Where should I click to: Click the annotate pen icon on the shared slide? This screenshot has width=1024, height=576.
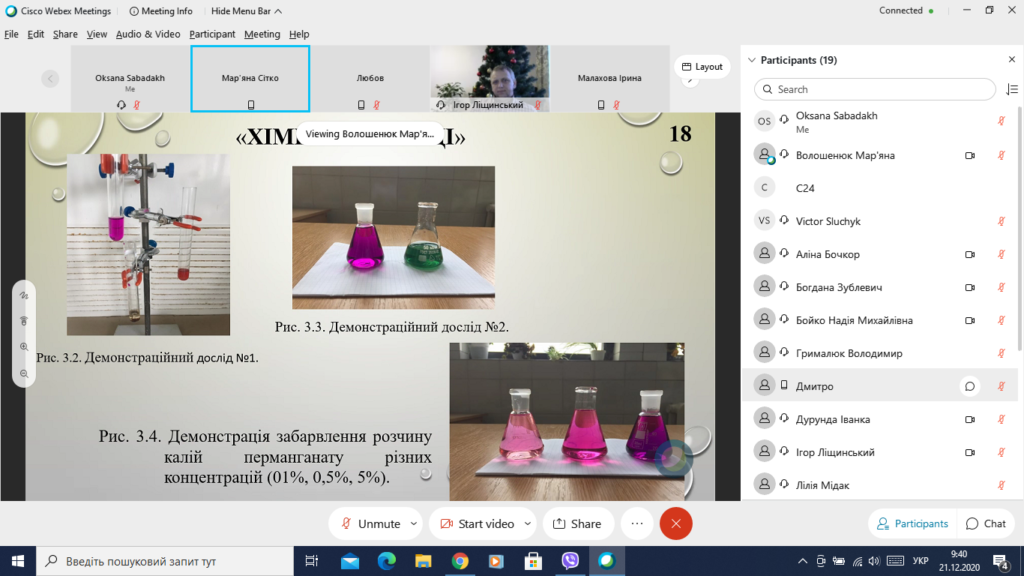click(24, 295)
